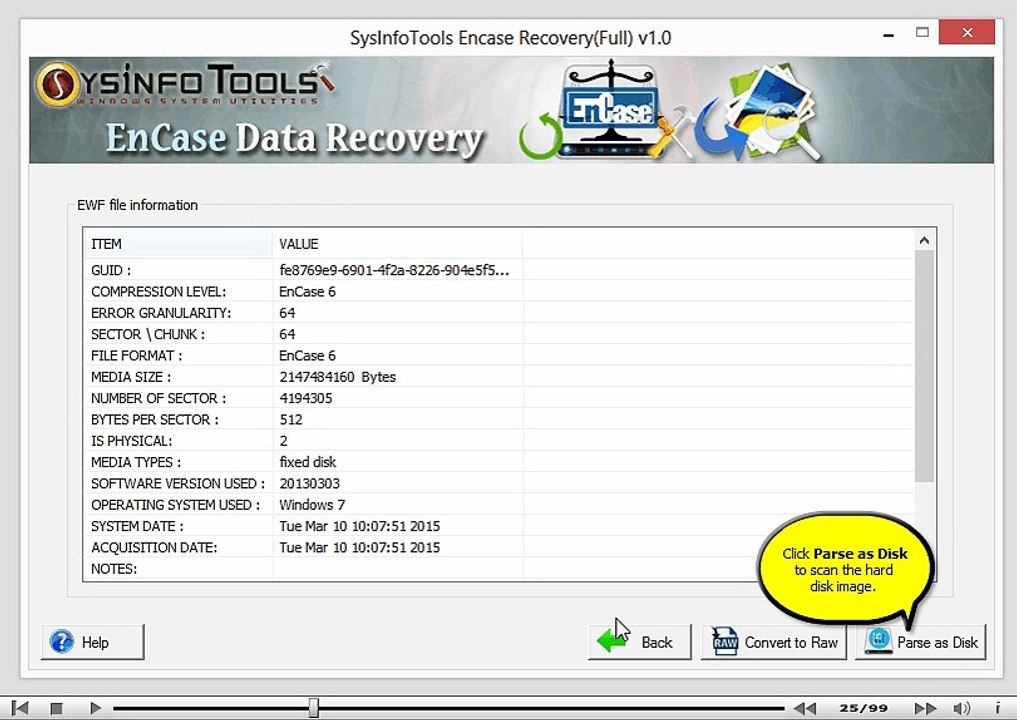Click the Convert to Raw button
Image resolution: width=1017 pixels, height=720 pixels.
[x=774, y=642]
